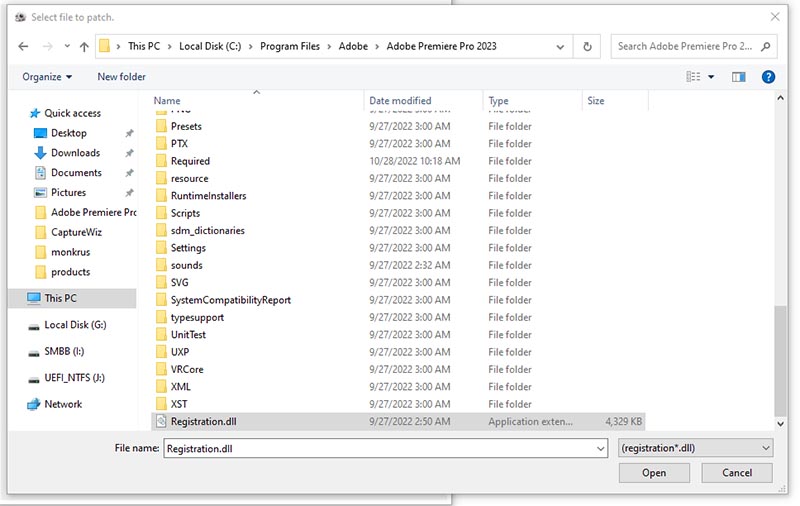The width and height of the screenshot is (800, 506).
Task: Change view layout icon
Action: [693, 77]
